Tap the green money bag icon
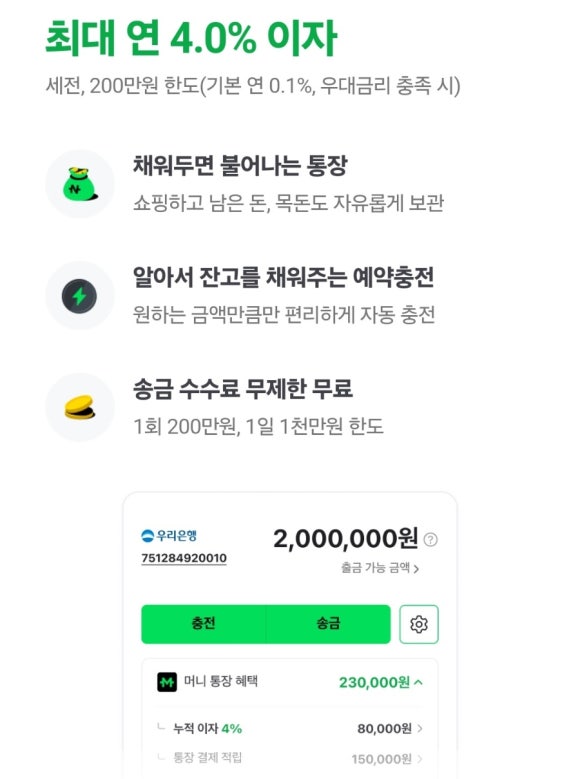Screen dimensions: 580x779 pyautogui.click(x=80, y=184)
